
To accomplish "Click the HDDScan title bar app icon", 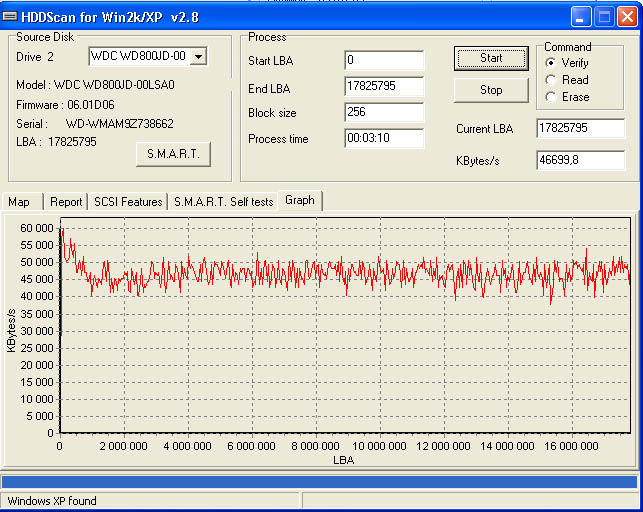I will tap(12, 15).
